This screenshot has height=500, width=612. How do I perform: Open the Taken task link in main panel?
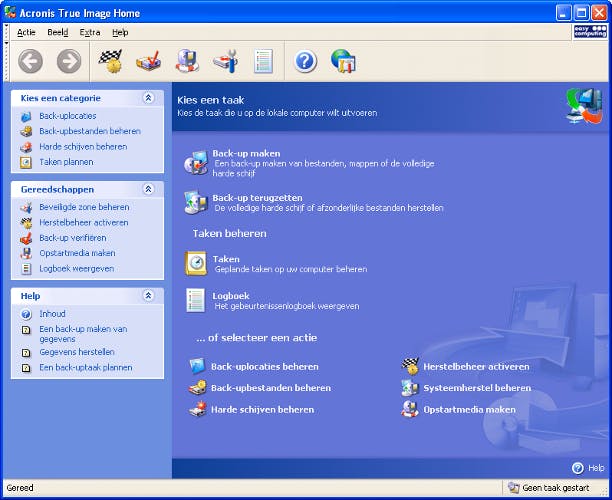(226, 259)
